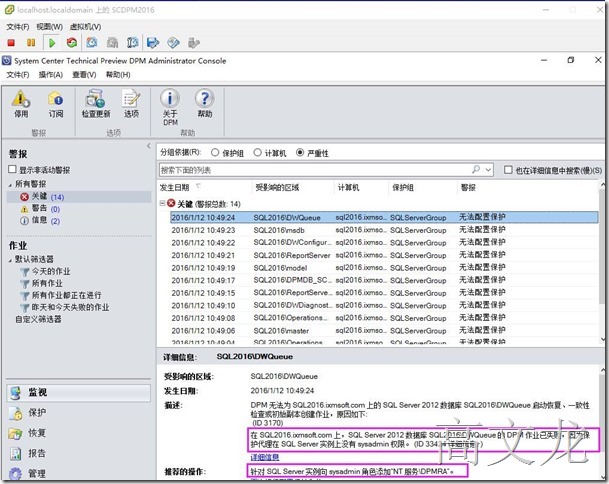Image resolution: width=609 pixels, height=484 pixels.
Task: Collapse the 默认筛选器 tree node
Action: (10, 259)
